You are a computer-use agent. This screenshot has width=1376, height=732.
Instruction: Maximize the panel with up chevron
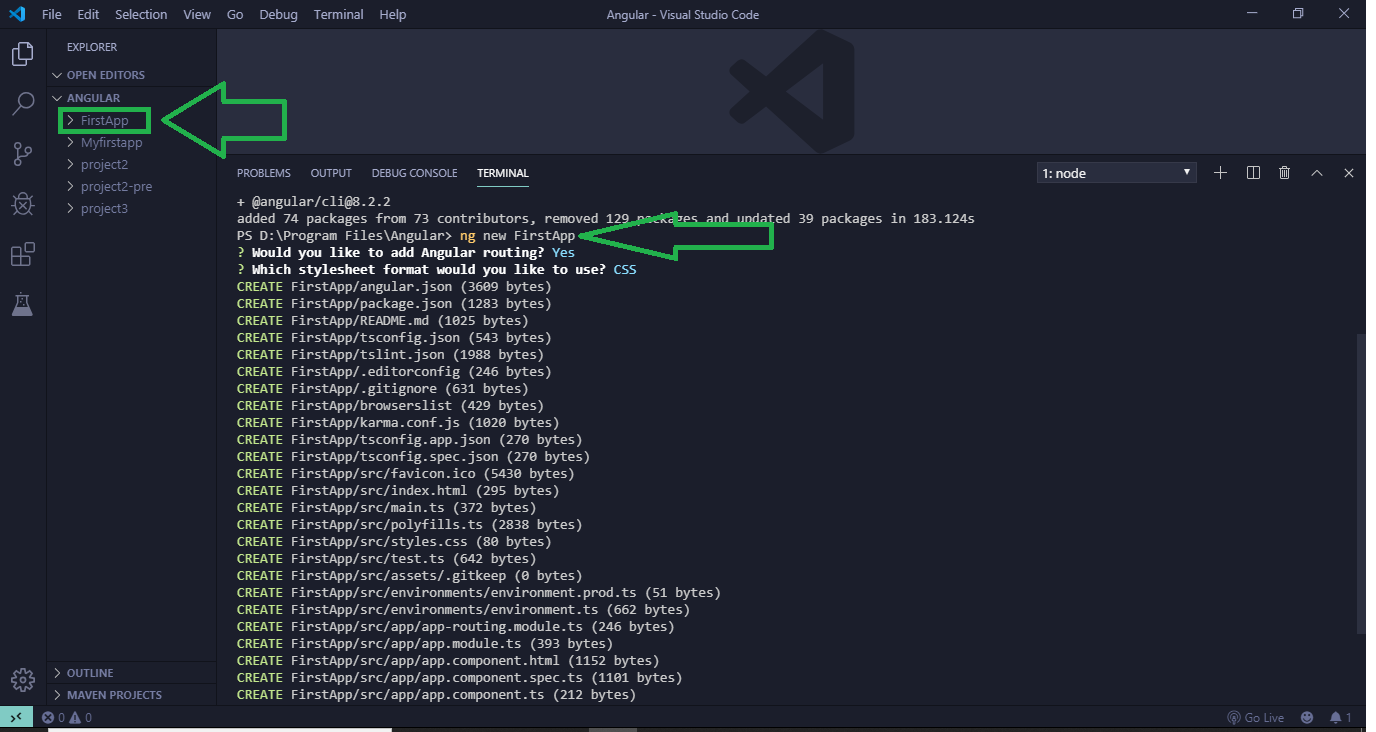[1317, 173]
